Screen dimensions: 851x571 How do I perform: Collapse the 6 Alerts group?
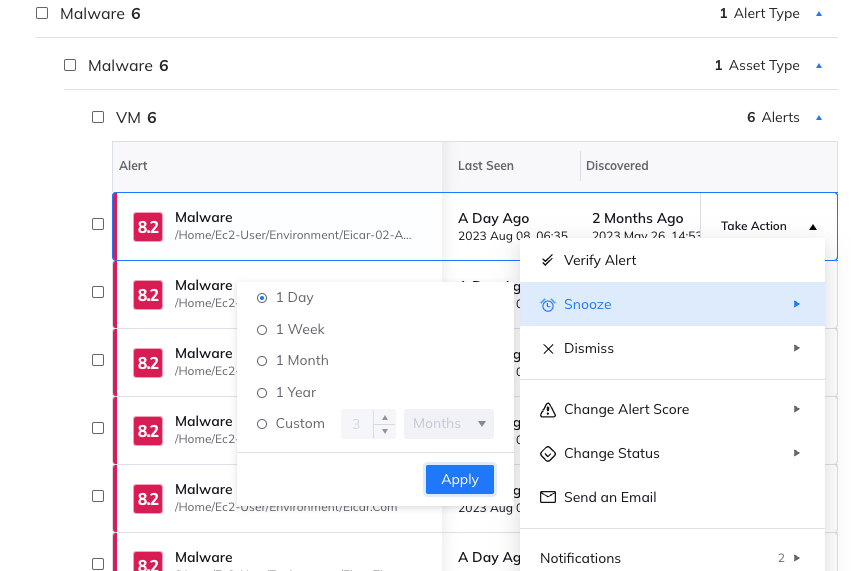pyautogui.click(x=819, y=118)
